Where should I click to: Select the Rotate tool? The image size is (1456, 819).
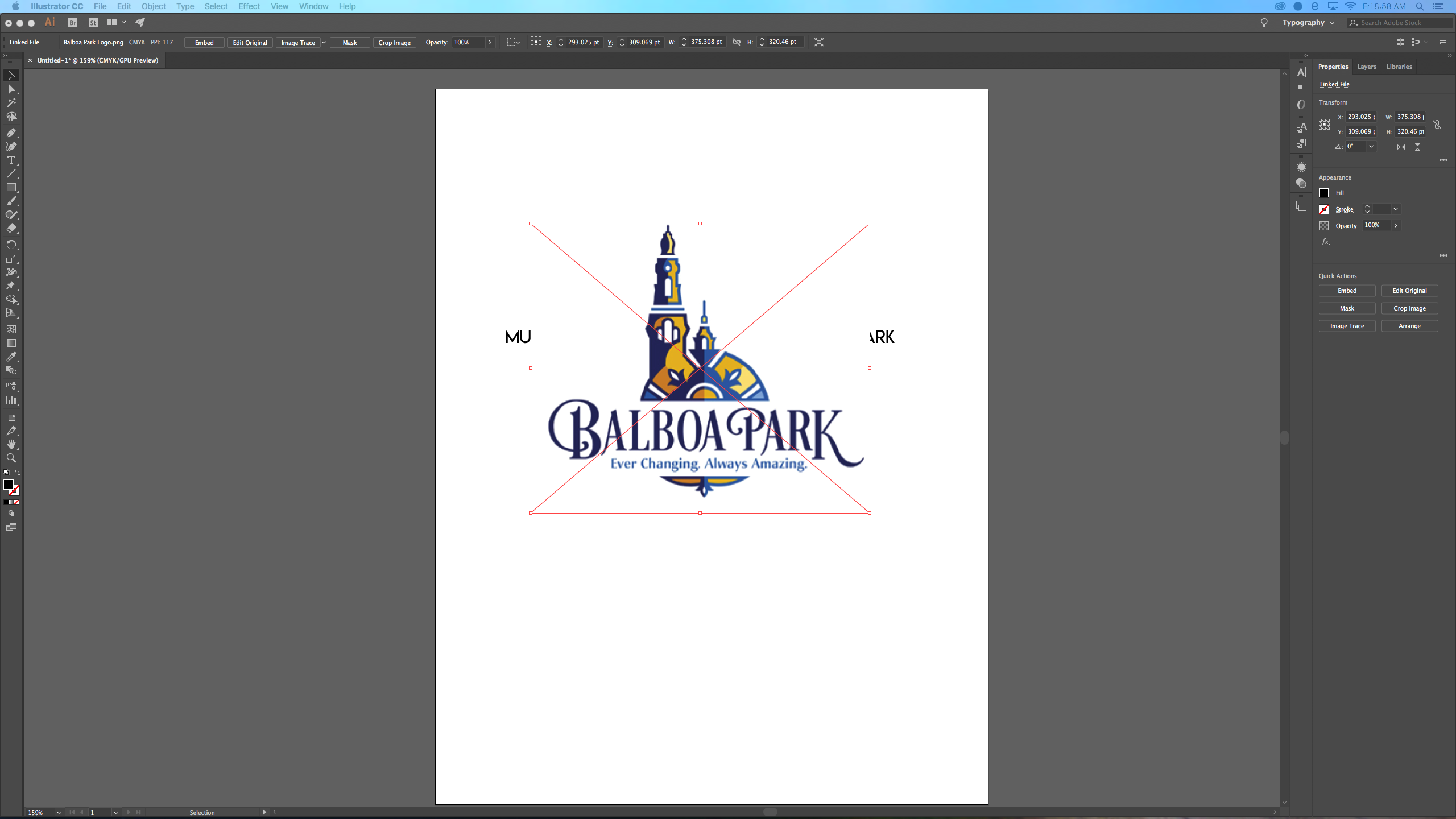11,245
